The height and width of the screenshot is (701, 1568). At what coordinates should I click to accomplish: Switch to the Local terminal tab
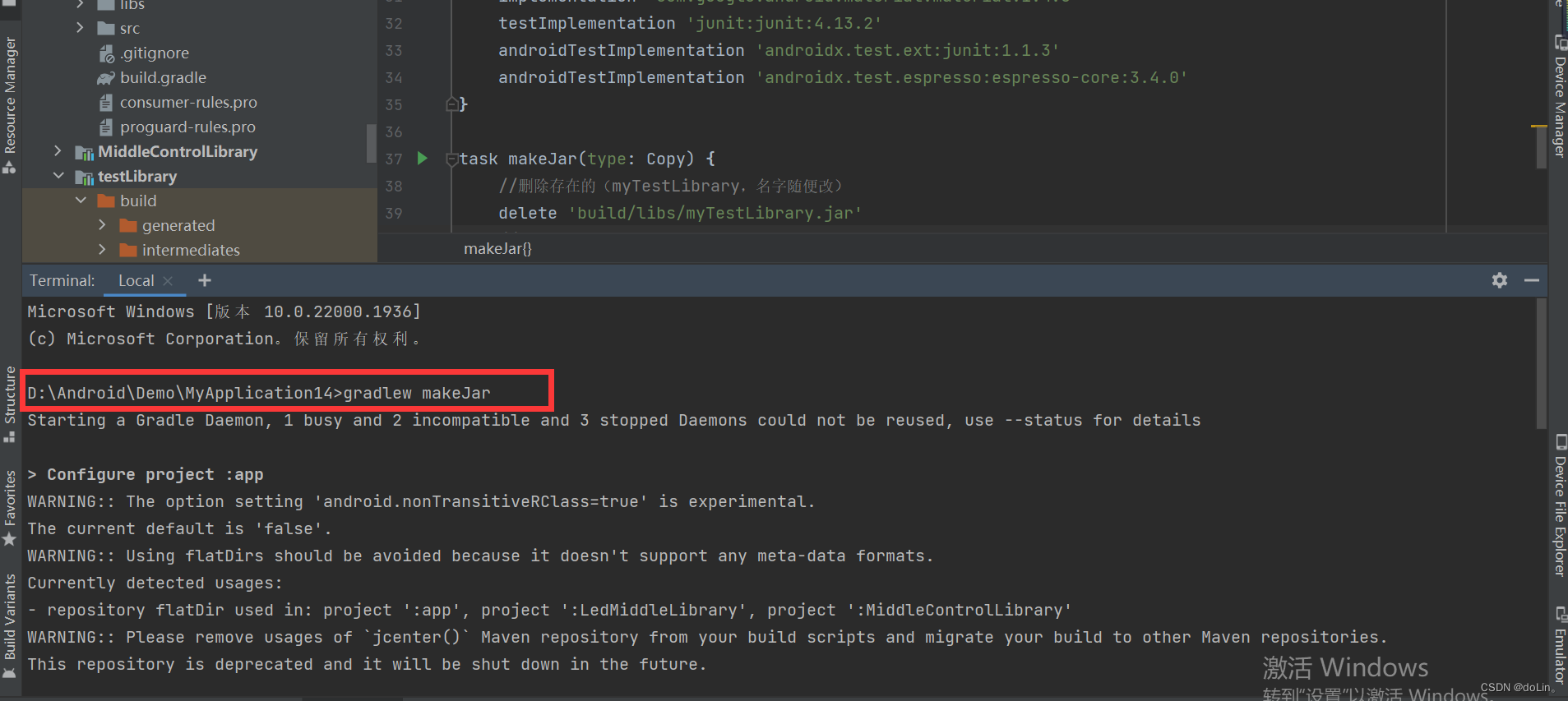(136, 280)
